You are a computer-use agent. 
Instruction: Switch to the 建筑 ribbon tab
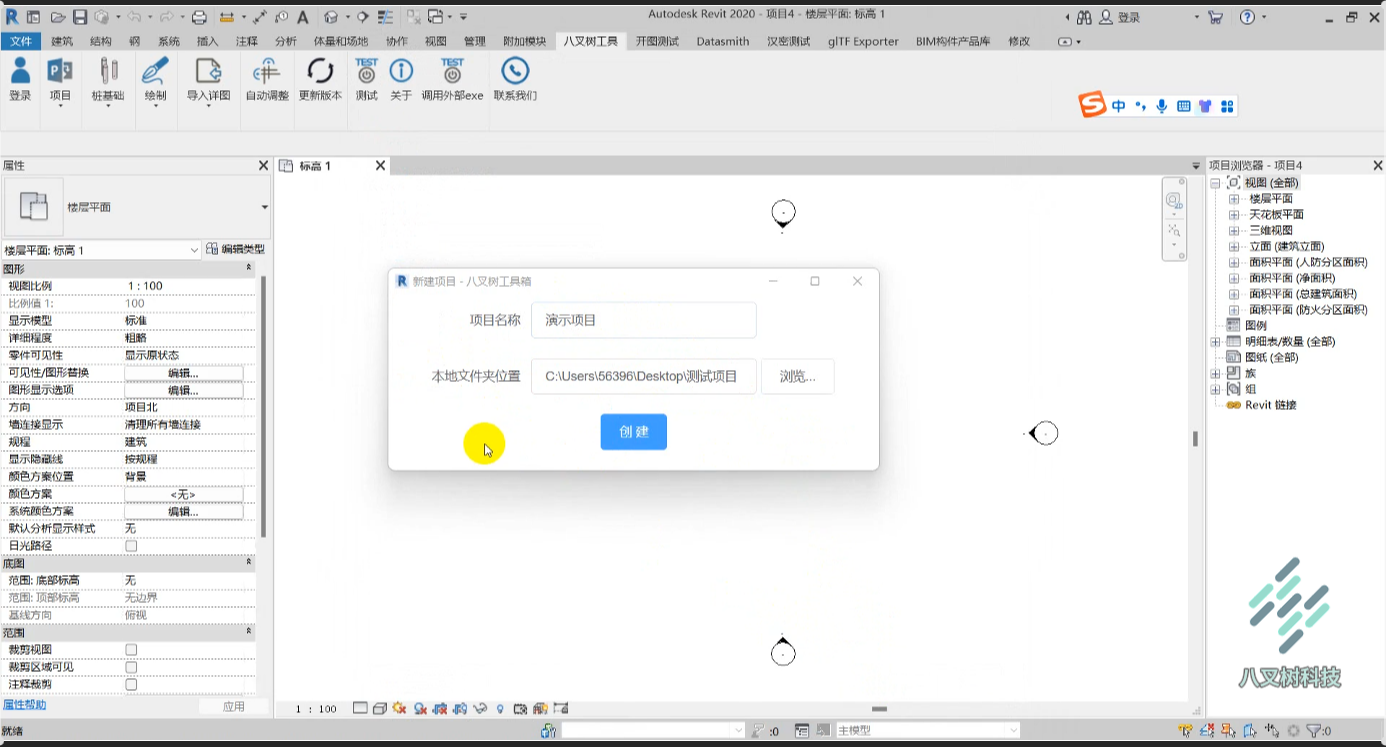tap(62, 42)
